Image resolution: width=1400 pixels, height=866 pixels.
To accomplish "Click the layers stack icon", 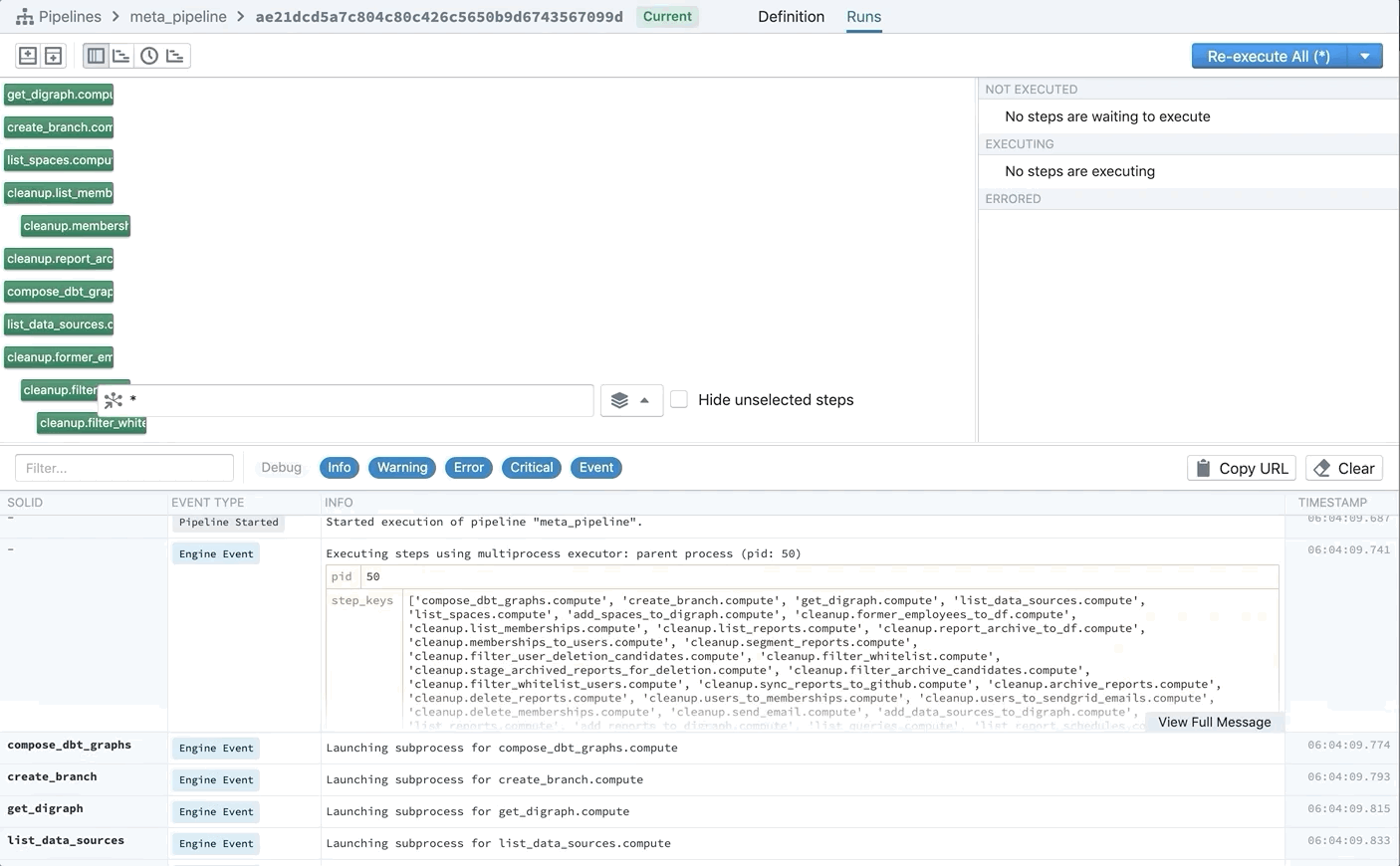I will tap(619, 400).
